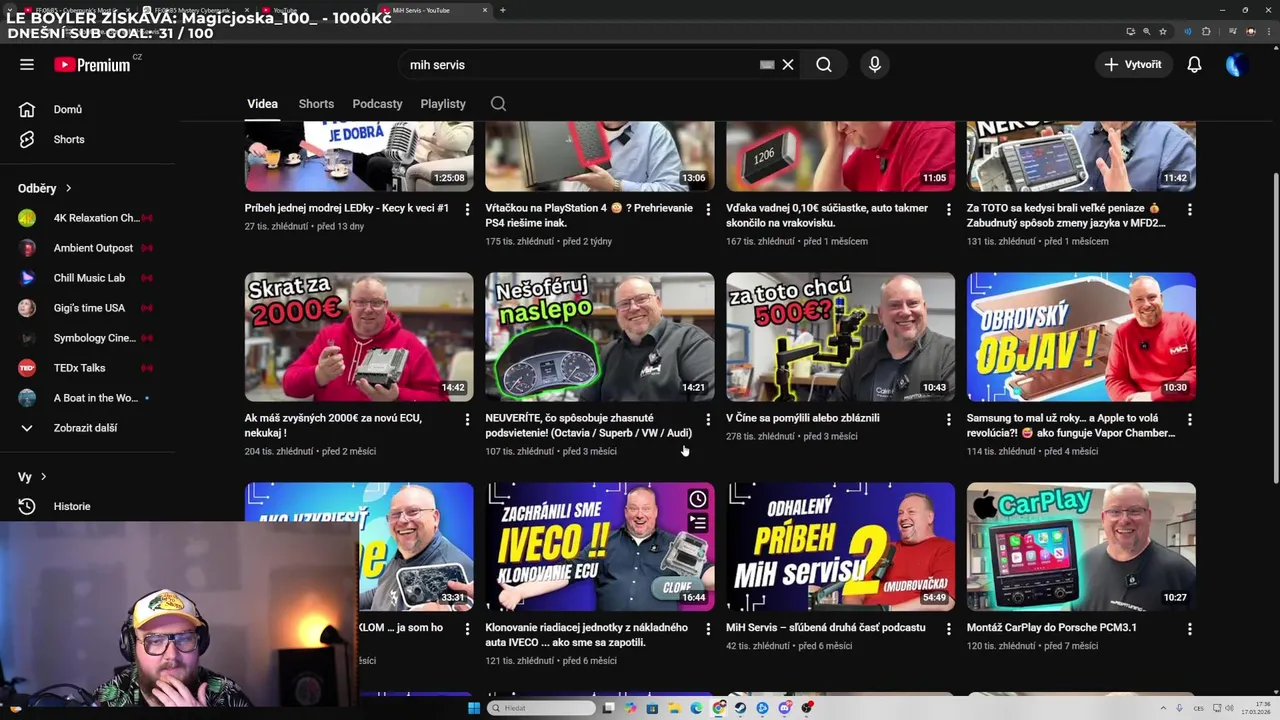Open a new browser tab with plus
Image resolution: width=1280 pixels, height=720 pixels.
(502, 10)
